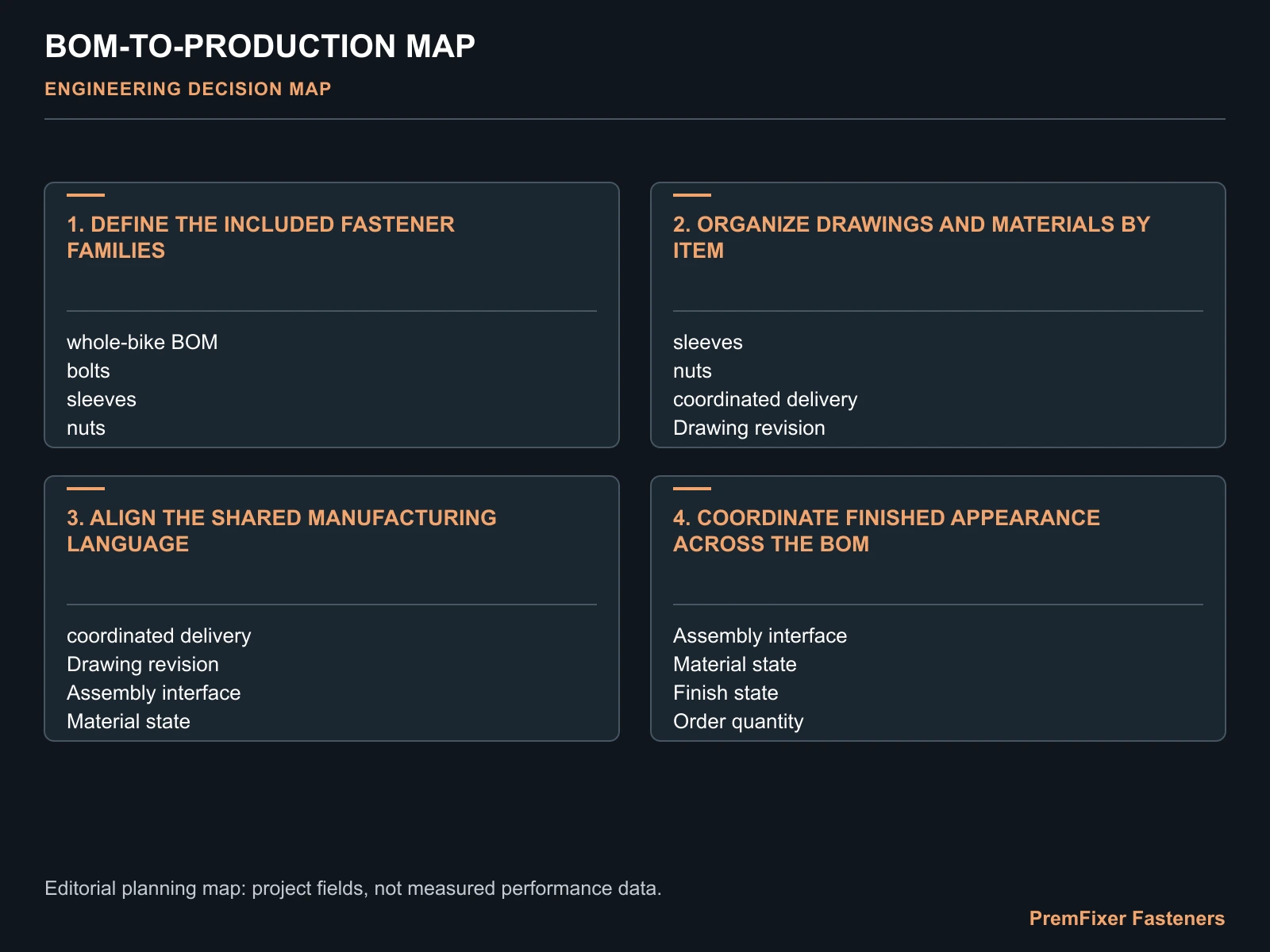
Task: Click "Assembly interface" in the Shared Manufacturing Language card
Action: coord(153,693)
